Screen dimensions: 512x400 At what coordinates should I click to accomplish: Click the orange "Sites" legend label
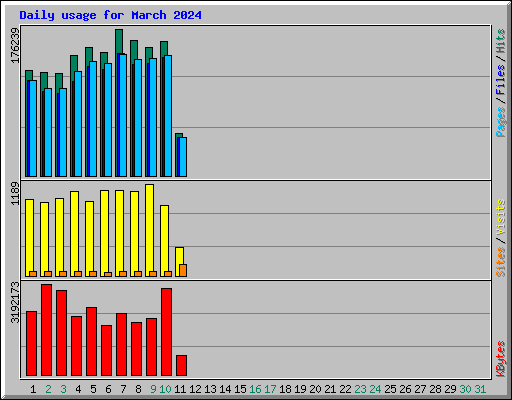(500, 262)
